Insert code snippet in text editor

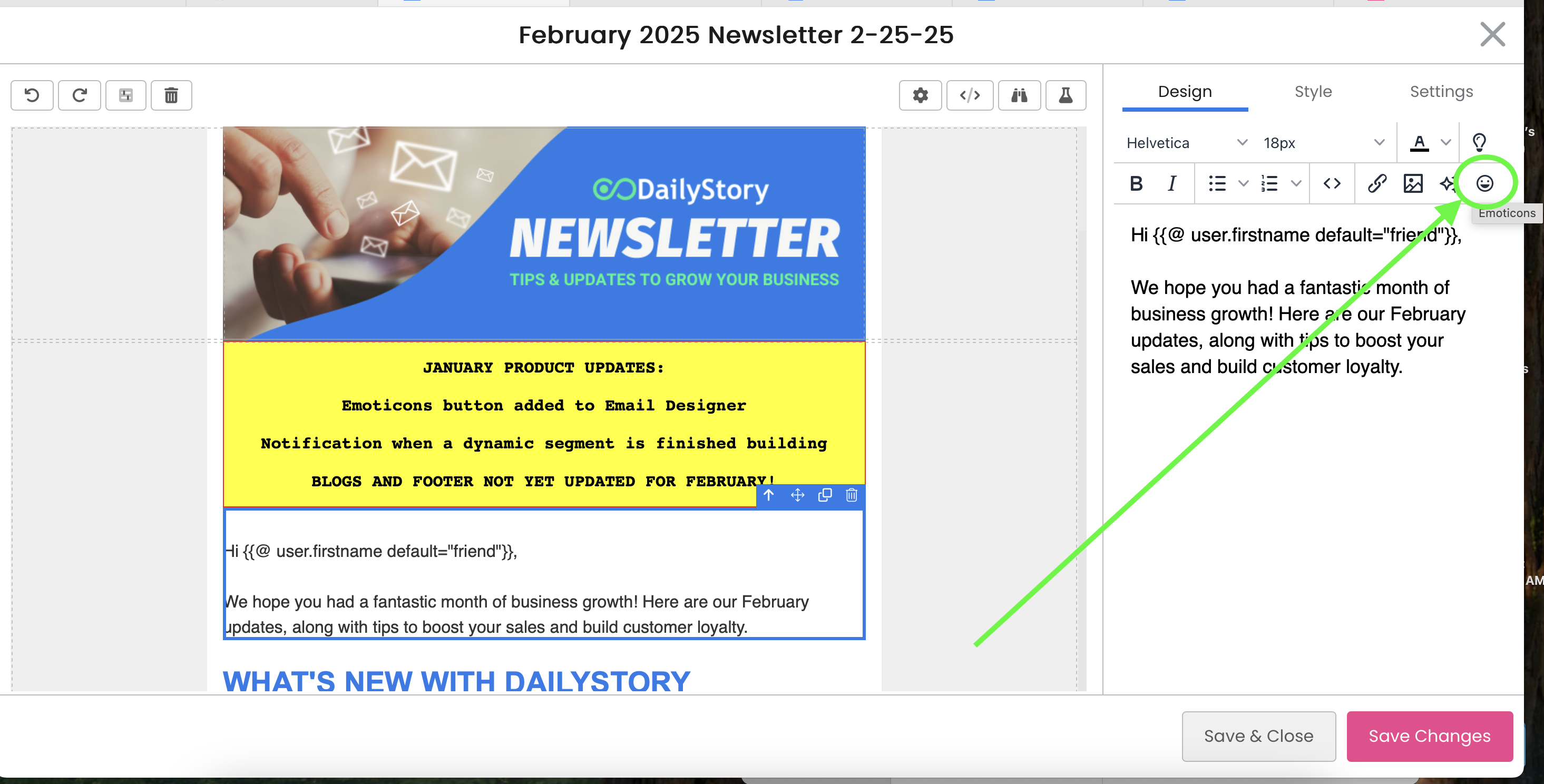click(1332, 183)
